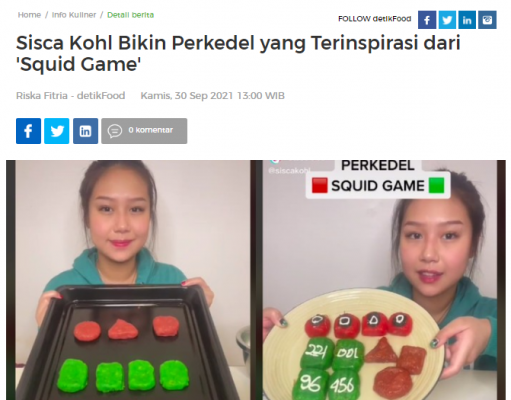Open the 0 komentar button
This screenshot has height=400, width=511.
click(144, 131)
